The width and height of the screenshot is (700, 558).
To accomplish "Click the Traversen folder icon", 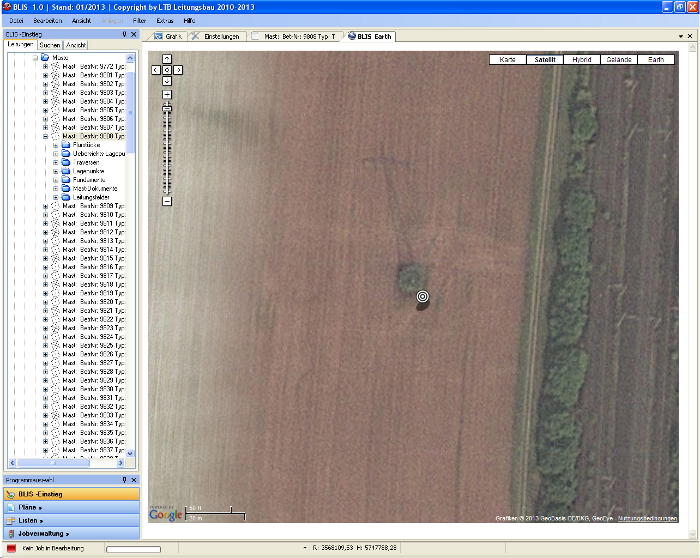I will pos(66,162).
